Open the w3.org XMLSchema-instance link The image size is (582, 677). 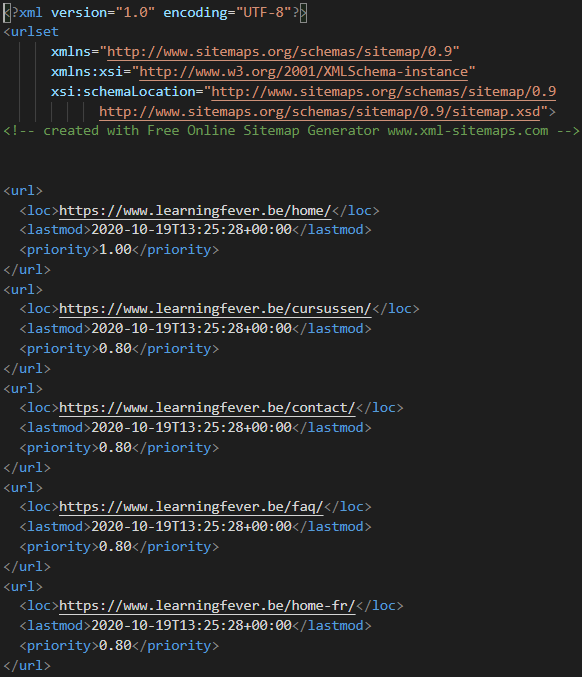click(x=304, y=72)
